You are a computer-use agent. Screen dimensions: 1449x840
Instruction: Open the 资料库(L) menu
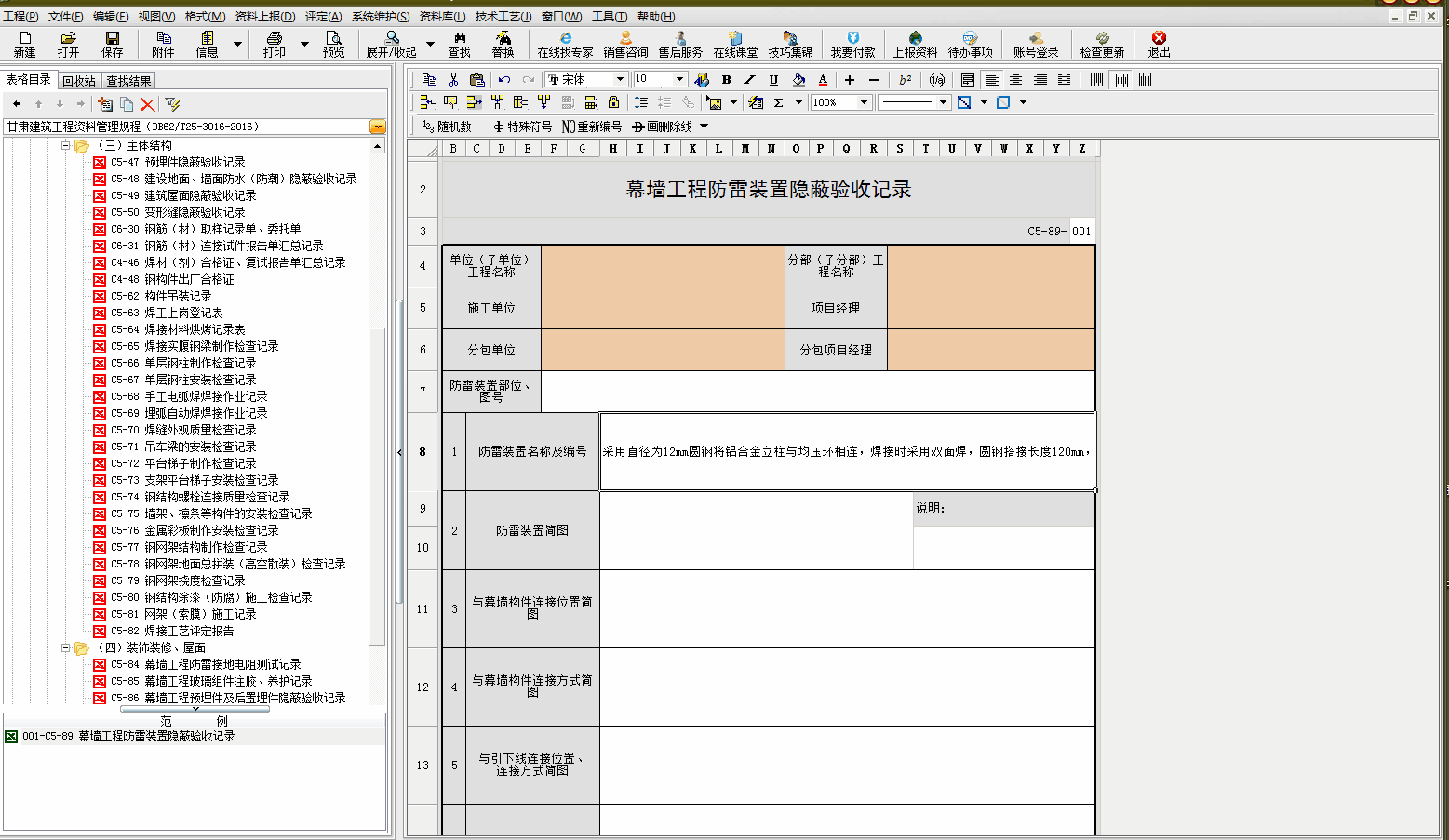click(x=442, y=17)
